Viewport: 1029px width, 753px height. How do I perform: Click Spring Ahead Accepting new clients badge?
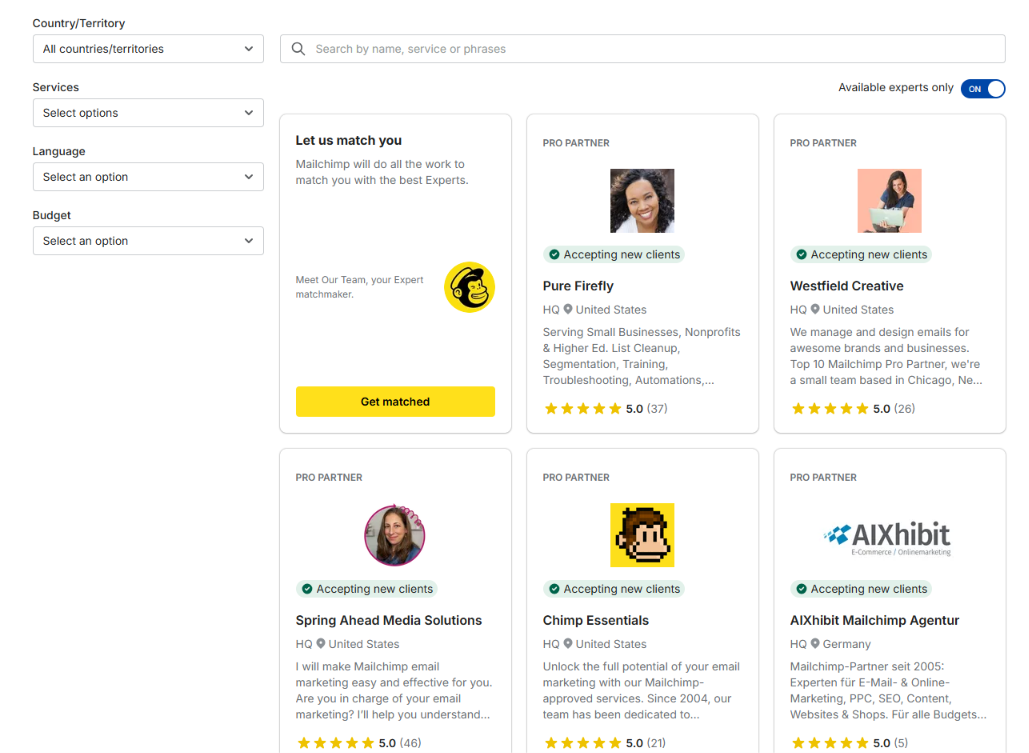click(367, 589)
